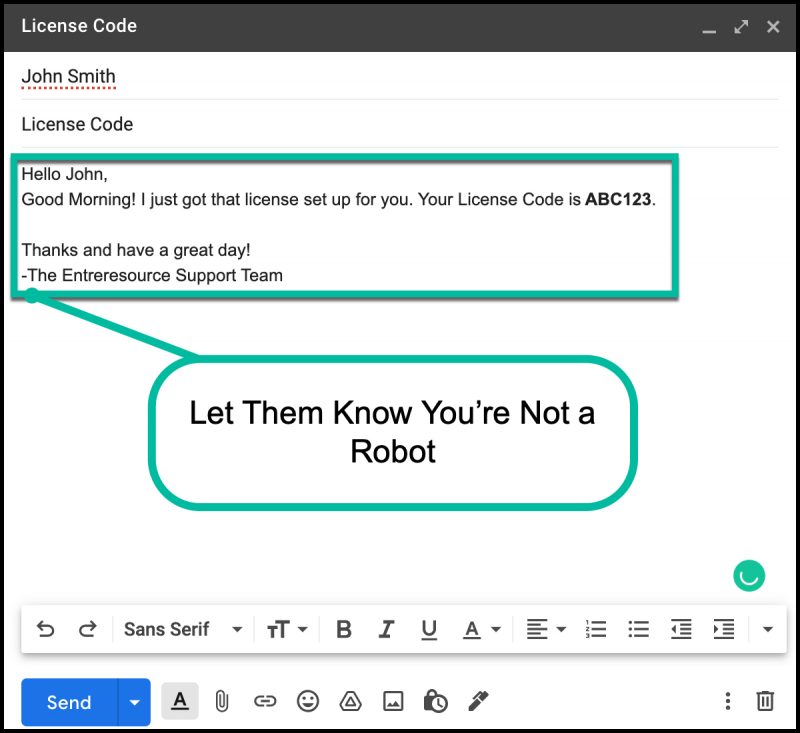This screenshot has width=800, height=733.
Task: Open the text size dropdown
Action: pos(287,629)
